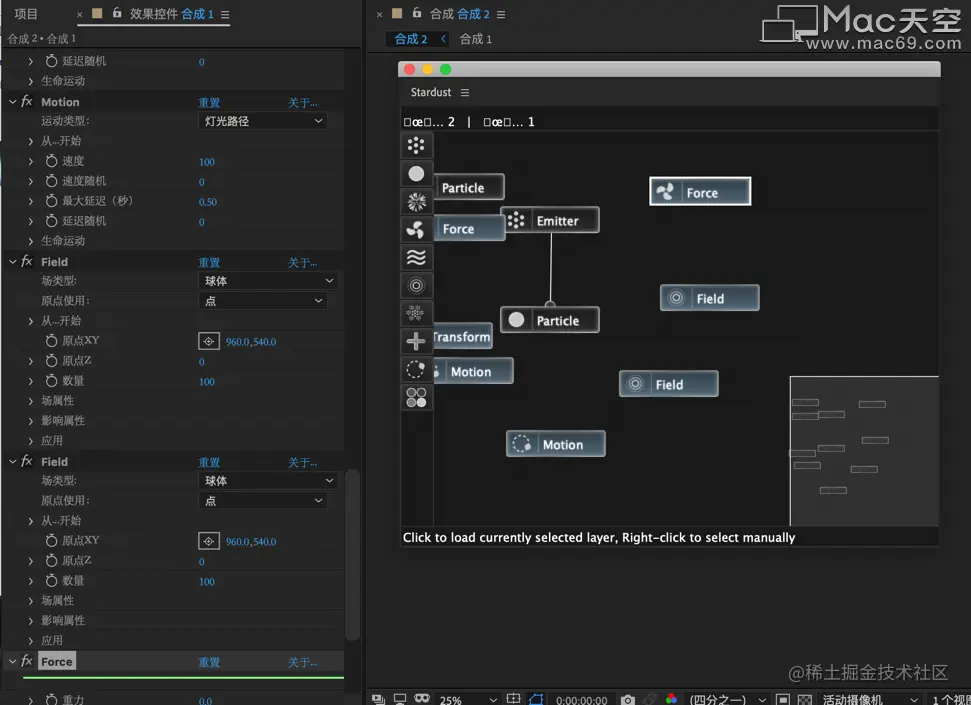Show channel with RGB color icon

671,699
